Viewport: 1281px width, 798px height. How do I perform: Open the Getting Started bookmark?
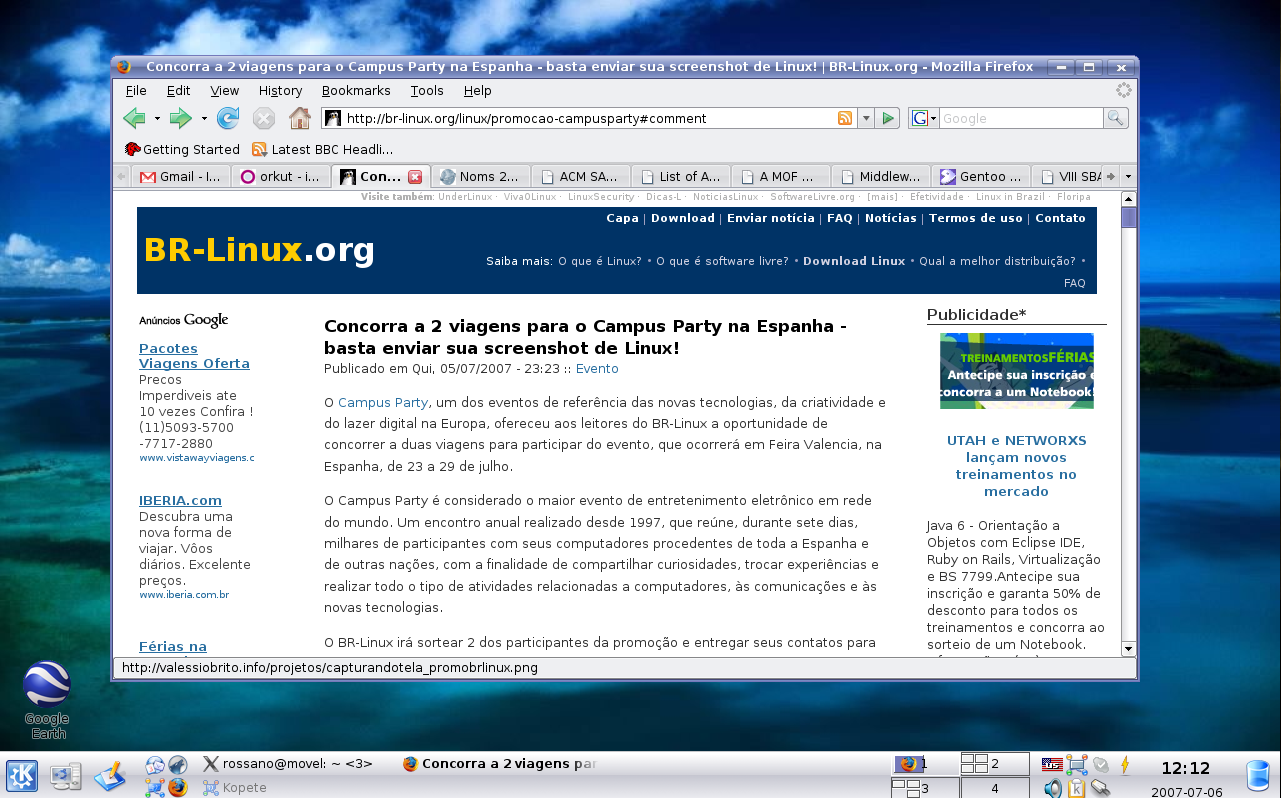[182, 149]
